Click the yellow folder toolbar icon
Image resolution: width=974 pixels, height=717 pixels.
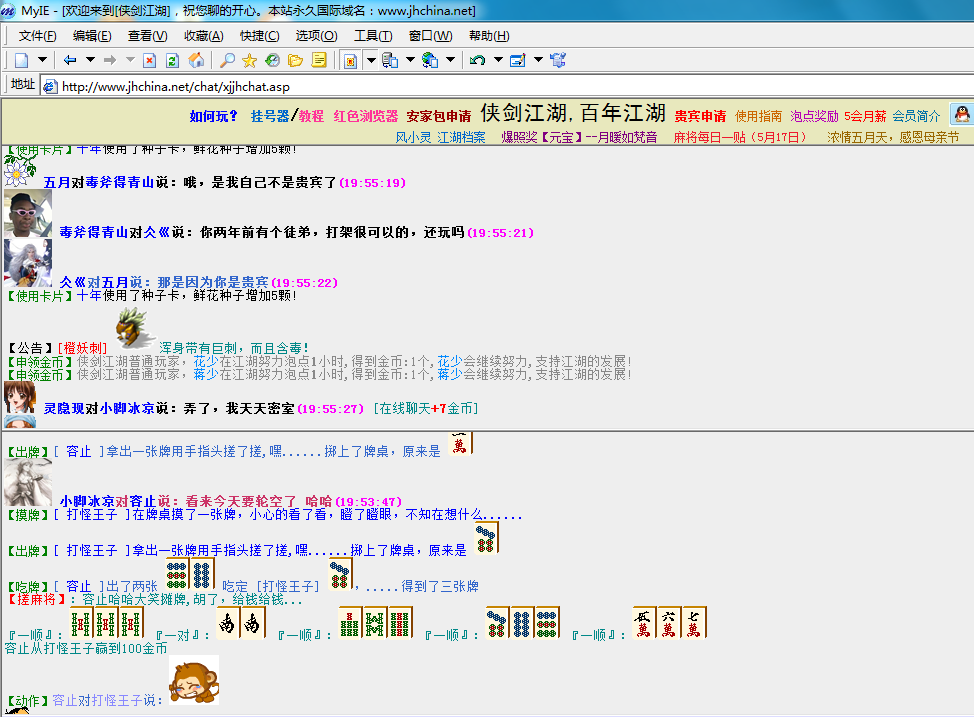[x=295, y=60]
